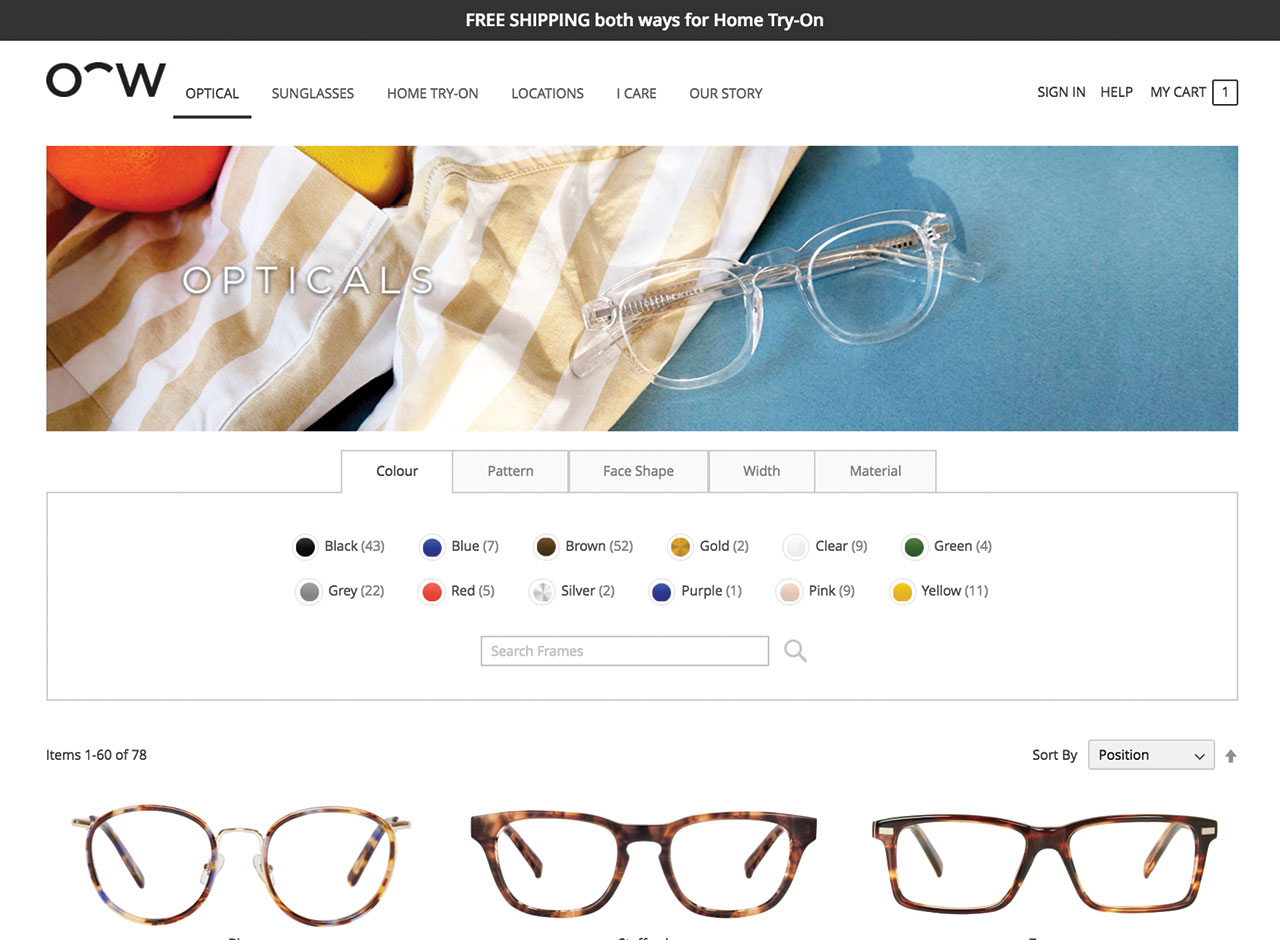This screenshot has height=940, width=1280.
Task: Focus the Search Frames input field
Action: [x=625, y=651]
